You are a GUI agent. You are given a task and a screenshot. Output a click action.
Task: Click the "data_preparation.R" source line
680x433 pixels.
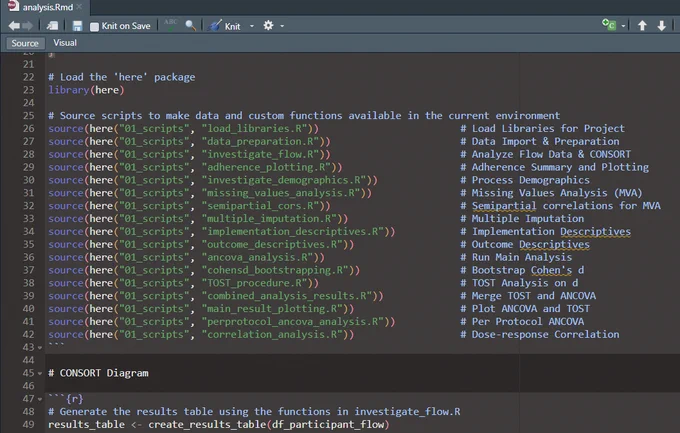click(190, 141)
